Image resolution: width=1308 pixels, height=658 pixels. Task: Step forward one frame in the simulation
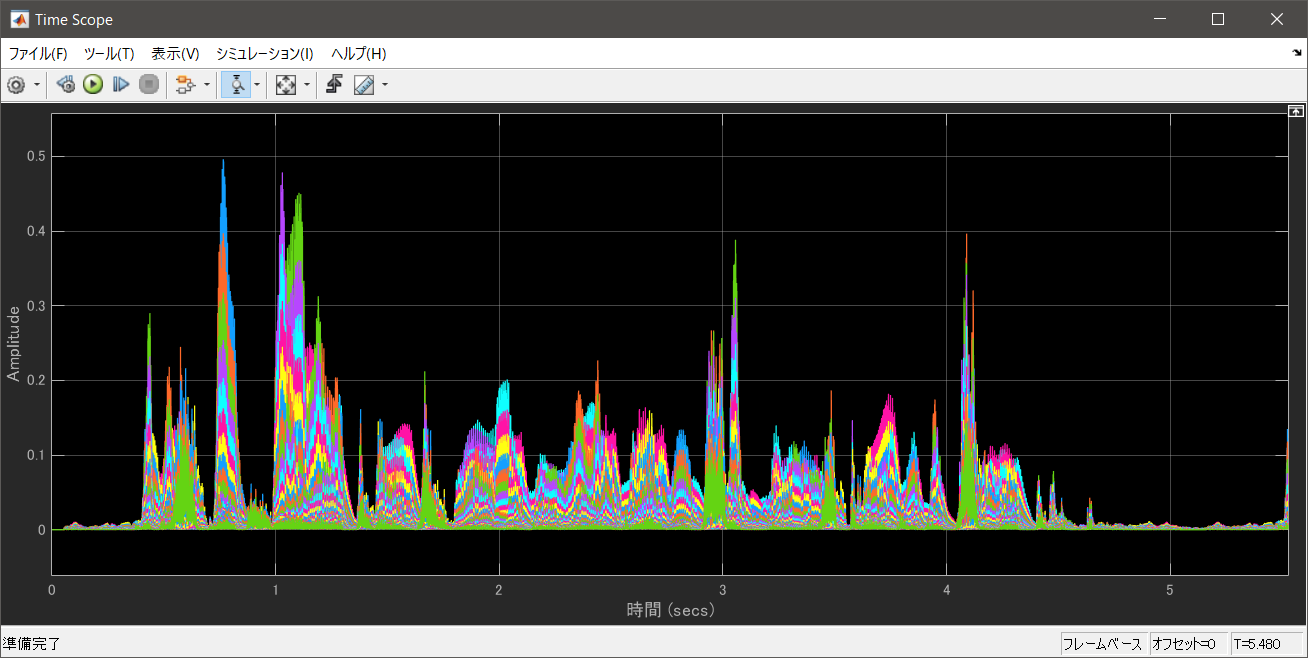pyautogui.click(x=119, y=84)
